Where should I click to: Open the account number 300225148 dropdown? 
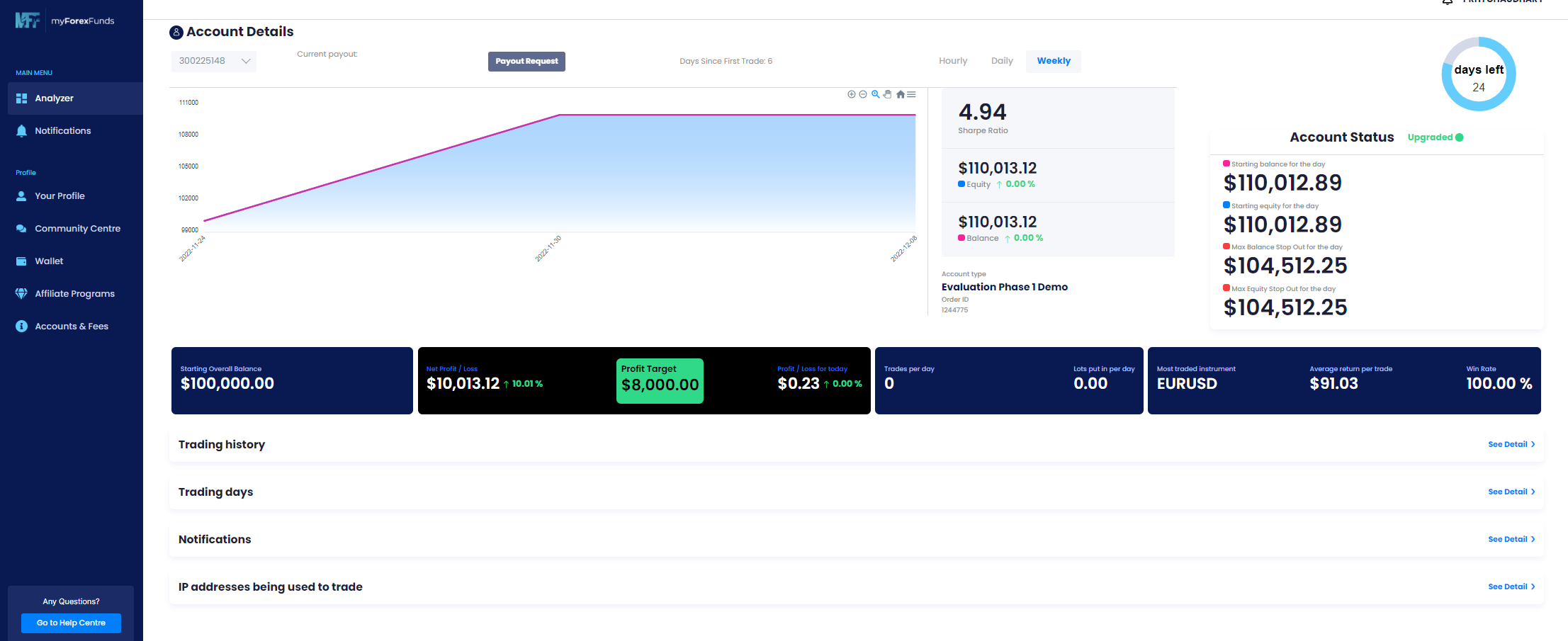point(213,61)
